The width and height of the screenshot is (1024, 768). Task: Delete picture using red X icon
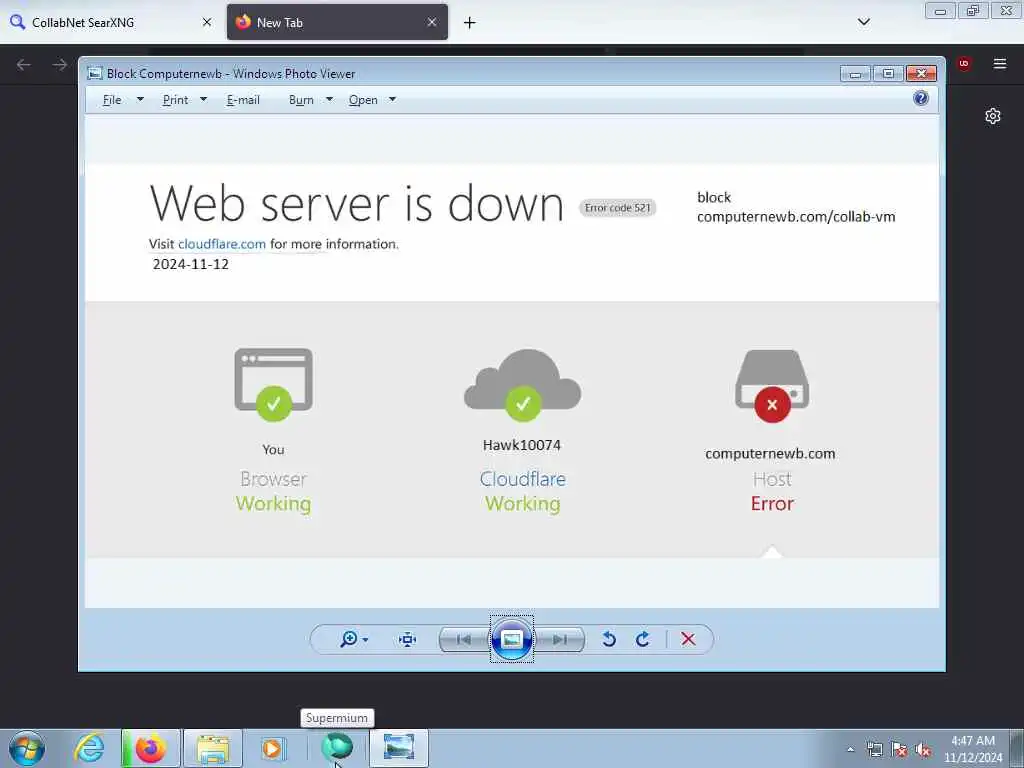point(688,639)
